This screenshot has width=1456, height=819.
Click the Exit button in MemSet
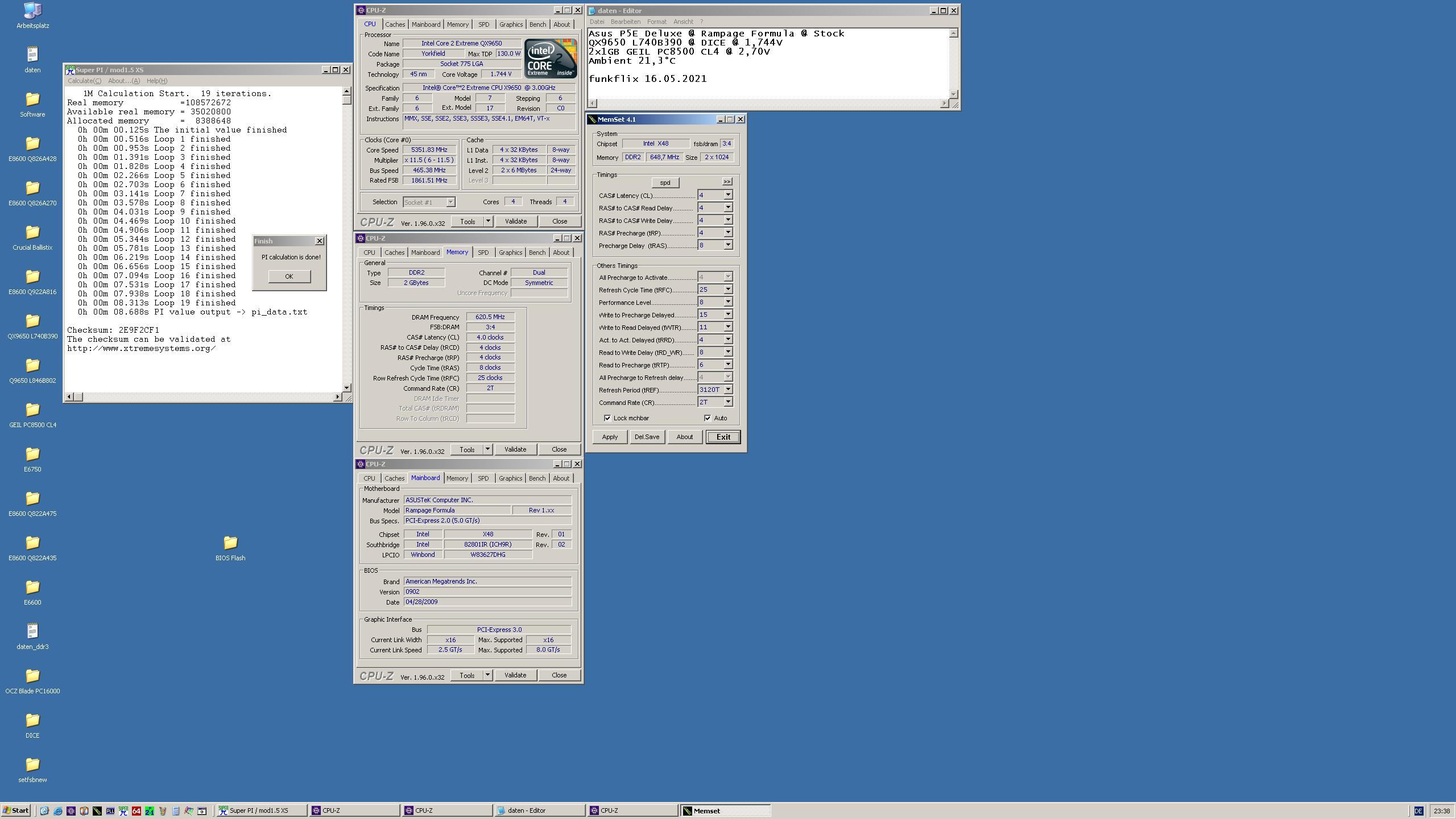723,437
